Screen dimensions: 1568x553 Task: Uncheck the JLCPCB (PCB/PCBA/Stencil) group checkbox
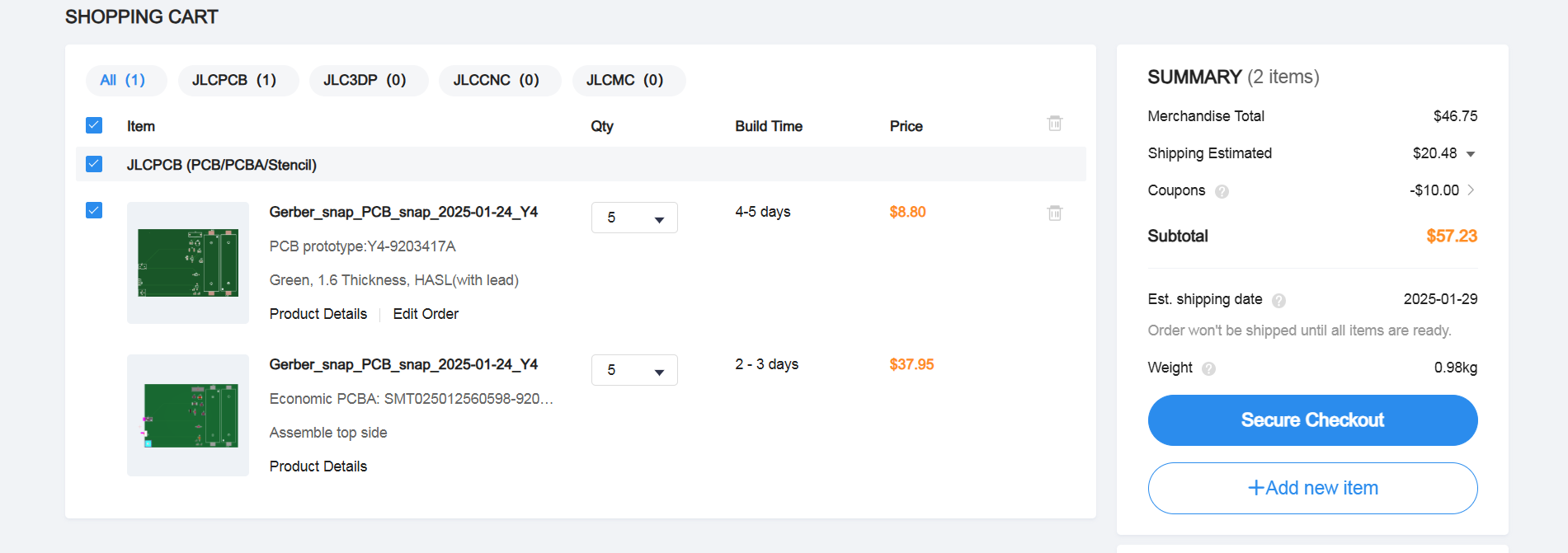[x=94, y=164]
